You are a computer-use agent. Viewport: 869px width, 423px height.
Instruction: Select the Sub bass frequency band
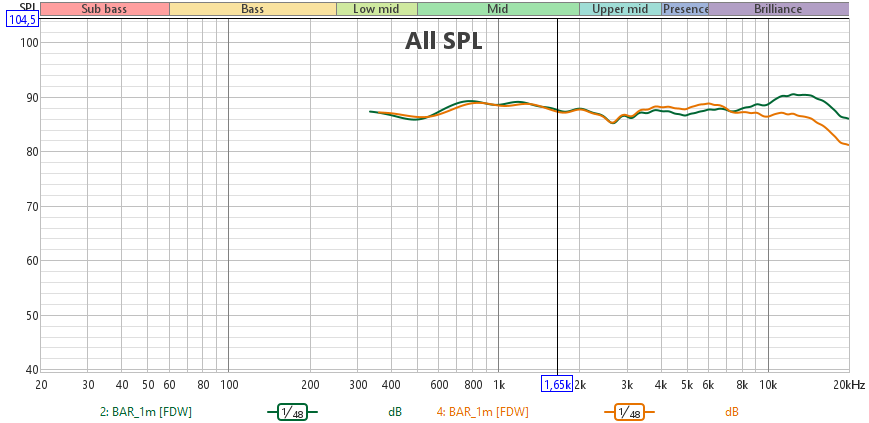[x=105, y=9]
